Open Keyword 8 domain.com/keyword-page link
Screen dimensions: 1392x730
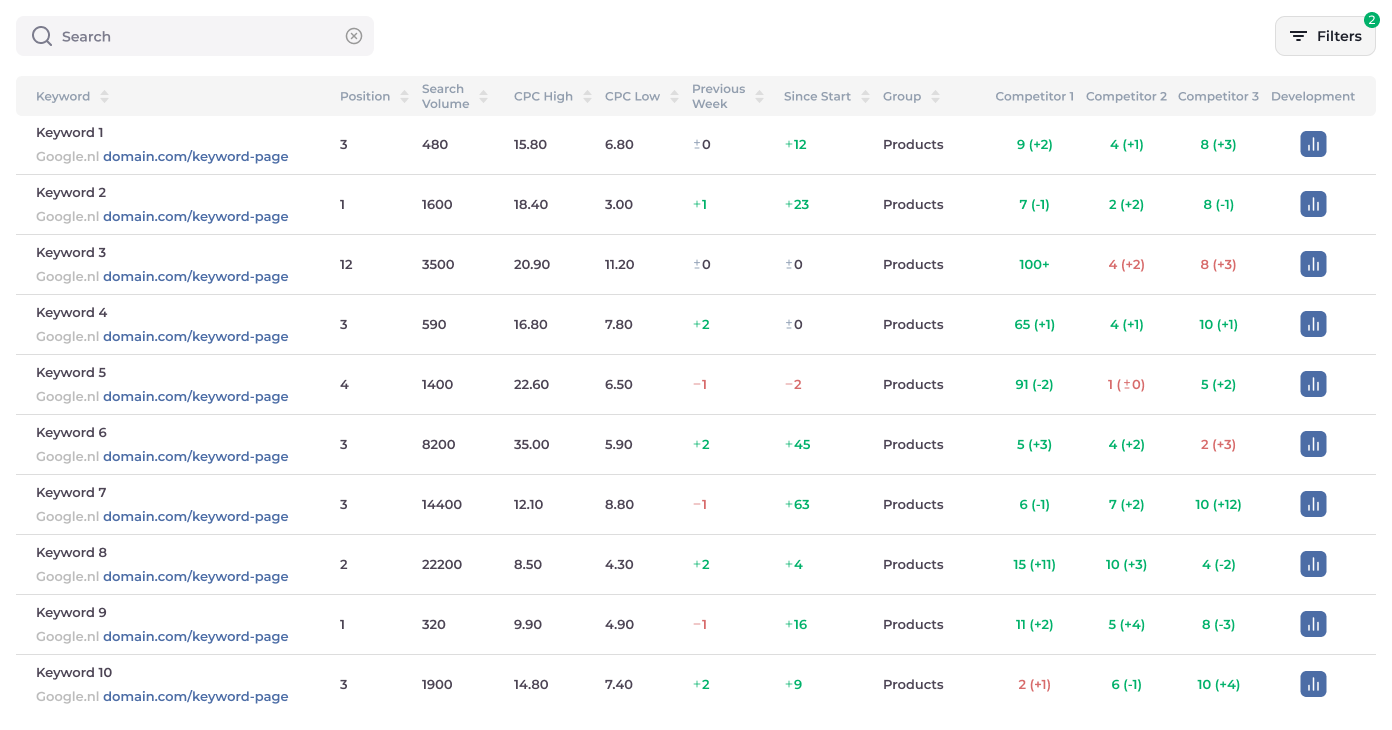coord(195,577)
